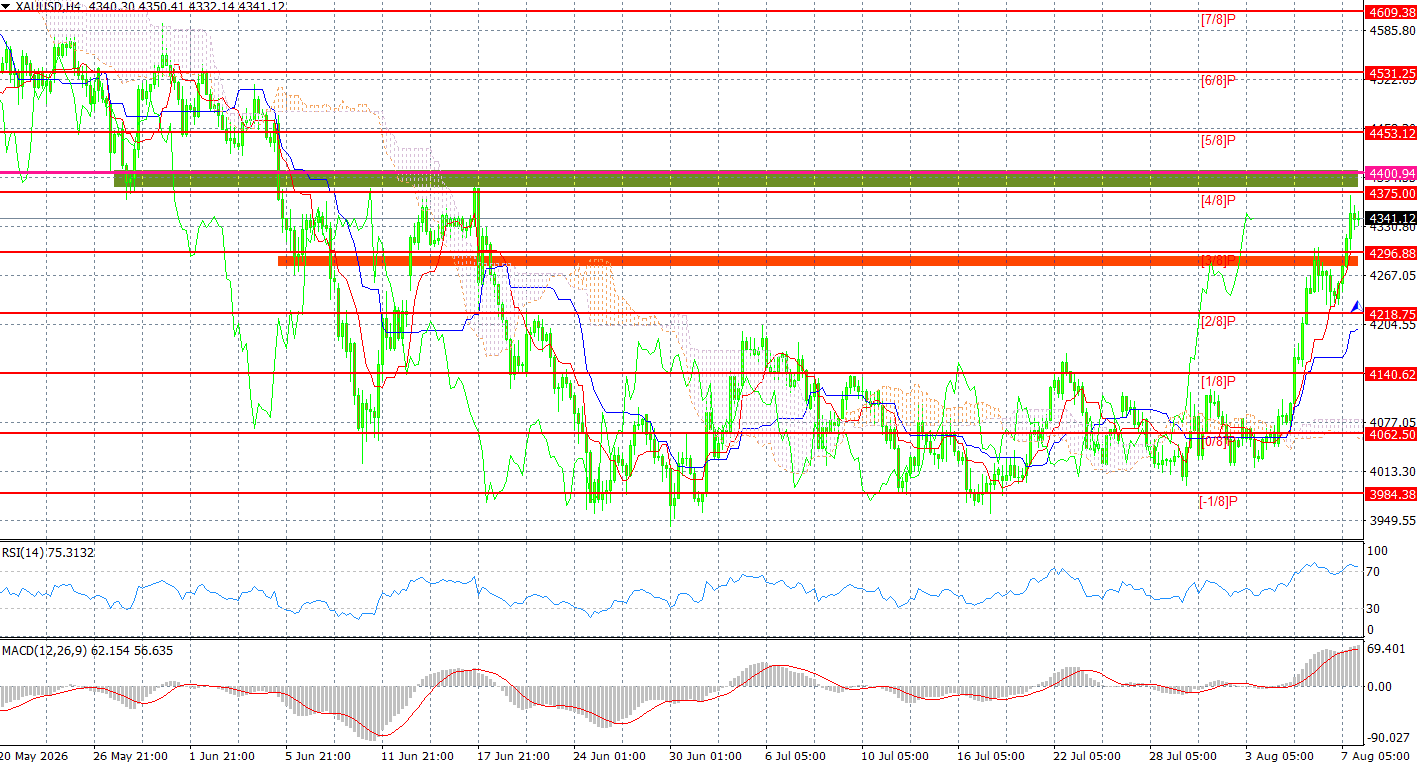Click the [2/8]P Murrey level label
Viewport: 1417px width, 762px height.
coord(1218,321)
